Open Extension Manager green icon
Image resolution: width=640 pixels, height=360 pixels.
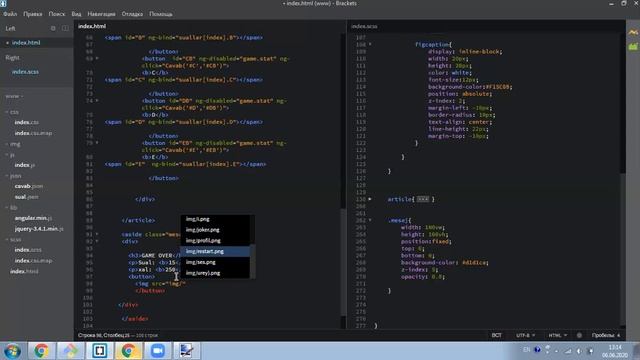pos(633,47)
